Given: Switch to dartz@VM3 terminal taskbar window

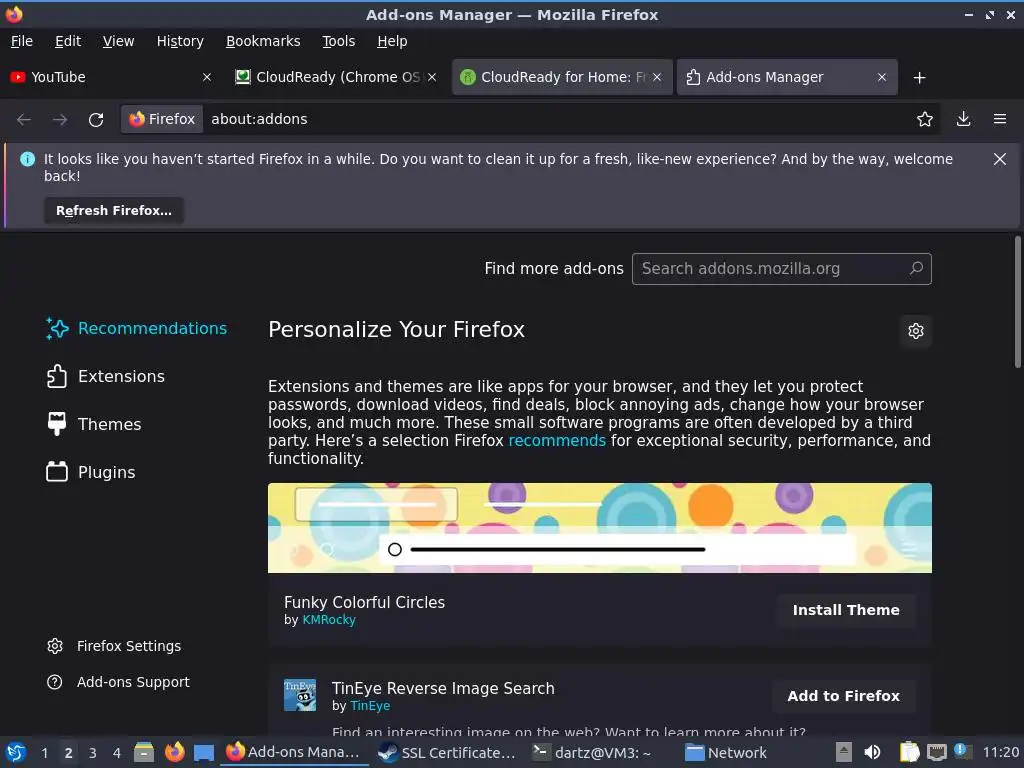Looking at the screenshot, I should tap(592, 753).
